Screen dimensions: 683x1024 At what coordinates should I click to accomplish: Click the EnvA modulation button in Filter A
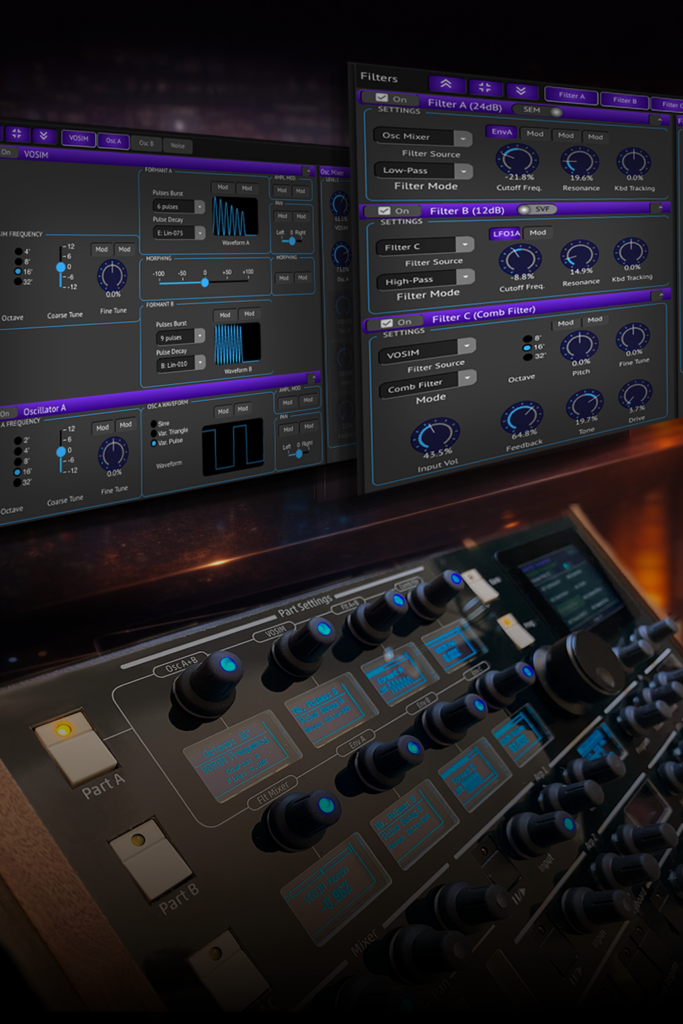pos(501,132)
